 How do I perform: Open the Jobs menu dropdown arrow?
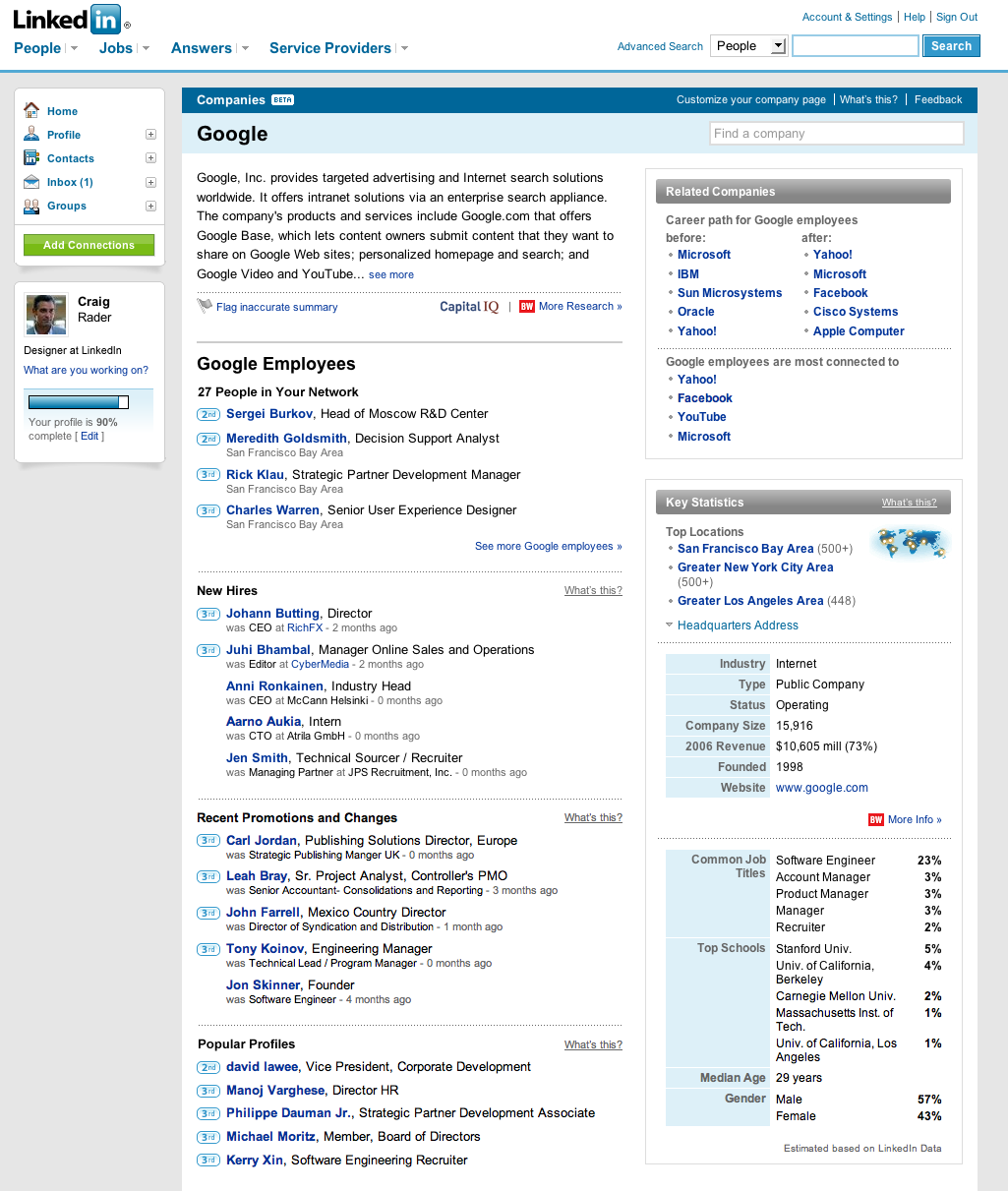(146, 48)
